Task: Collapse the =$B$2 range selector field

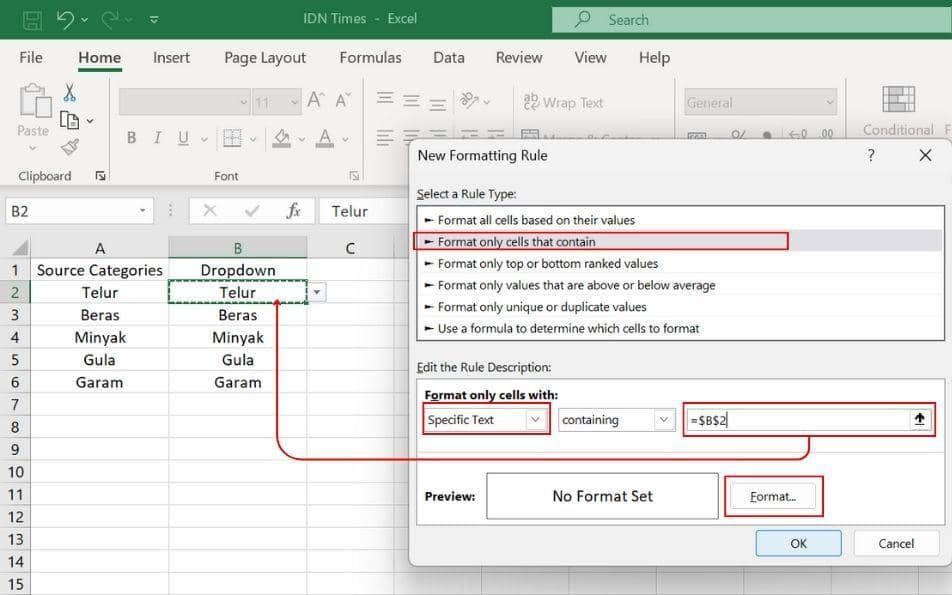Action: click(919, 419)
